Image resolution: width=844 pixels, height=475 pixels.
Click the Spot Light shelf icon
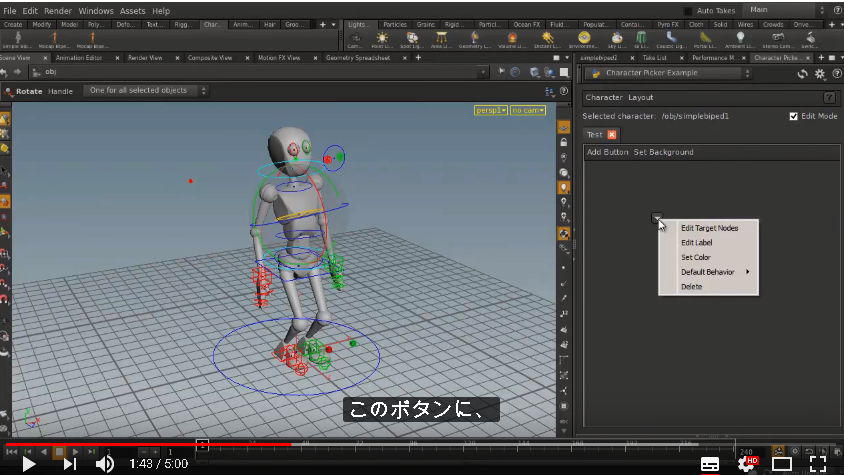point(412,39)
